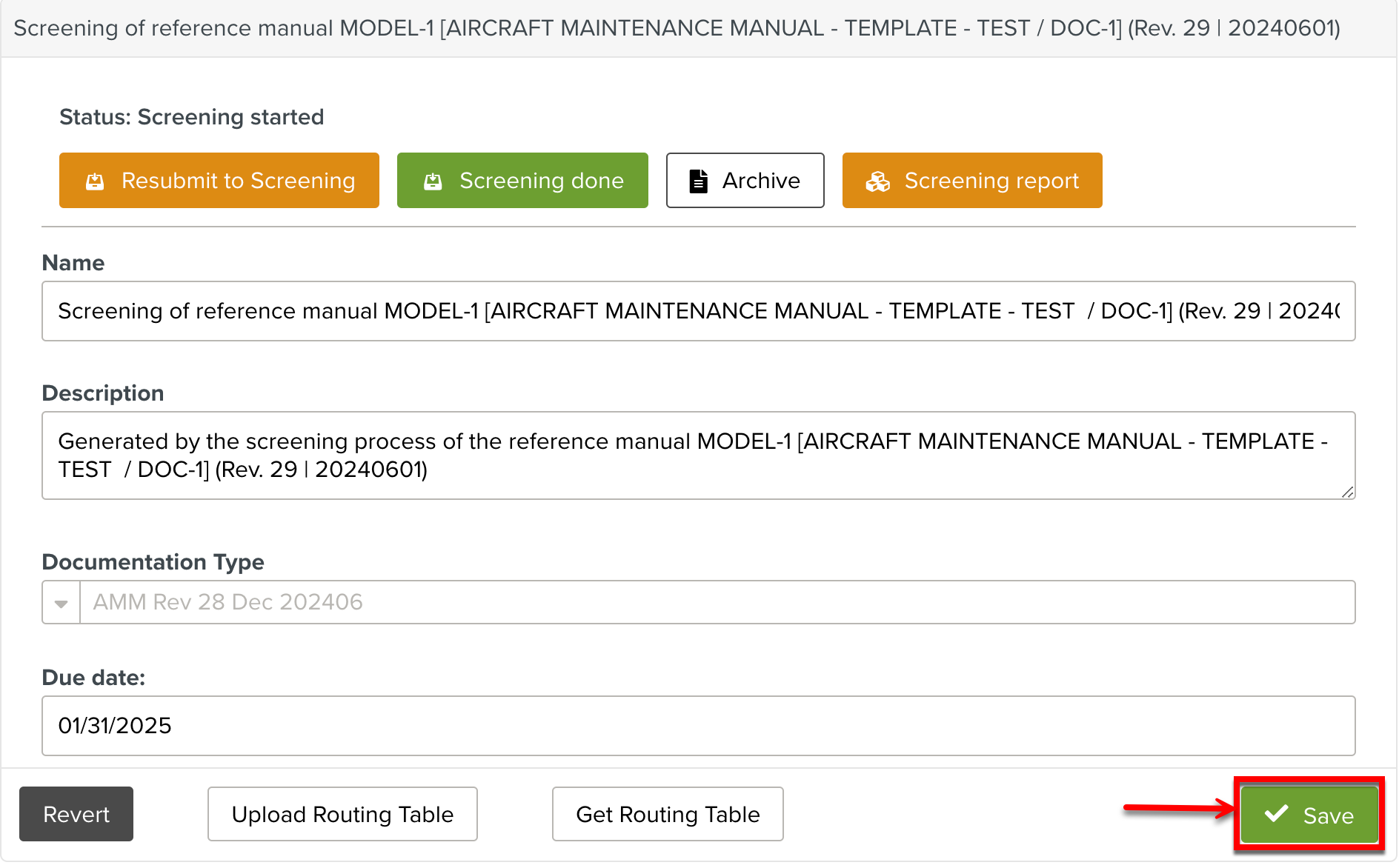
Task: Click the Description box resize handle
Action: [1347, 492]
